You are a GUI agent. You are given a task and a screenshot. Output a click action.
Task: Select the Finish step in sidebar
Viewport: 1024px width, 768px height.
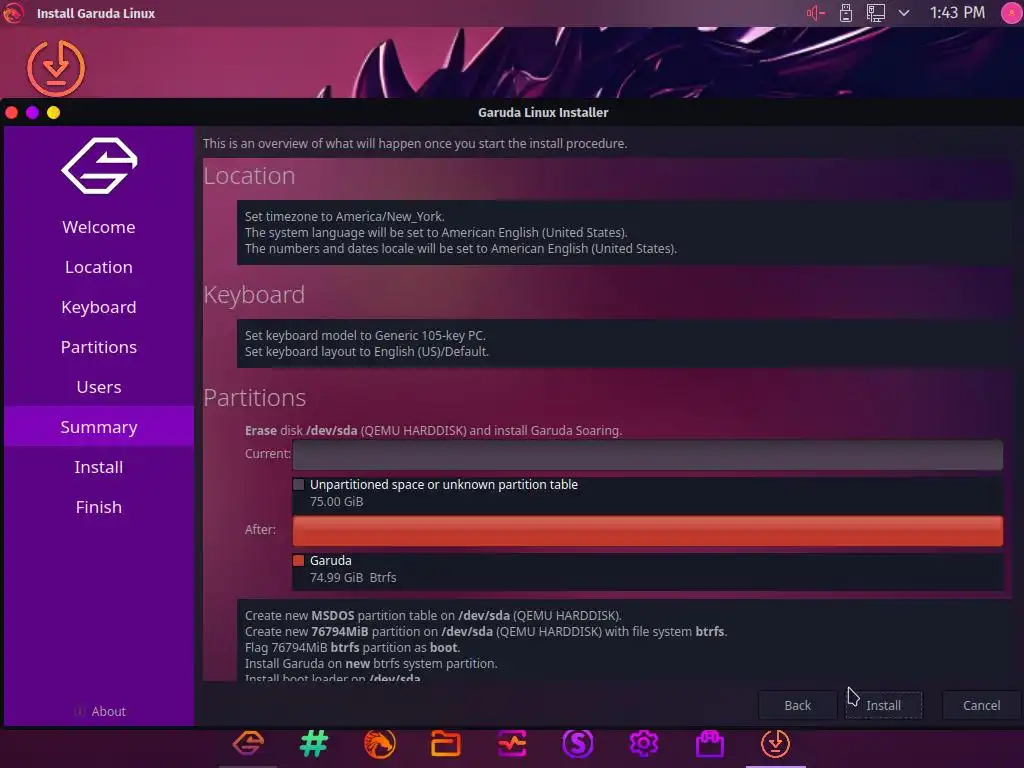coord(99,507)
